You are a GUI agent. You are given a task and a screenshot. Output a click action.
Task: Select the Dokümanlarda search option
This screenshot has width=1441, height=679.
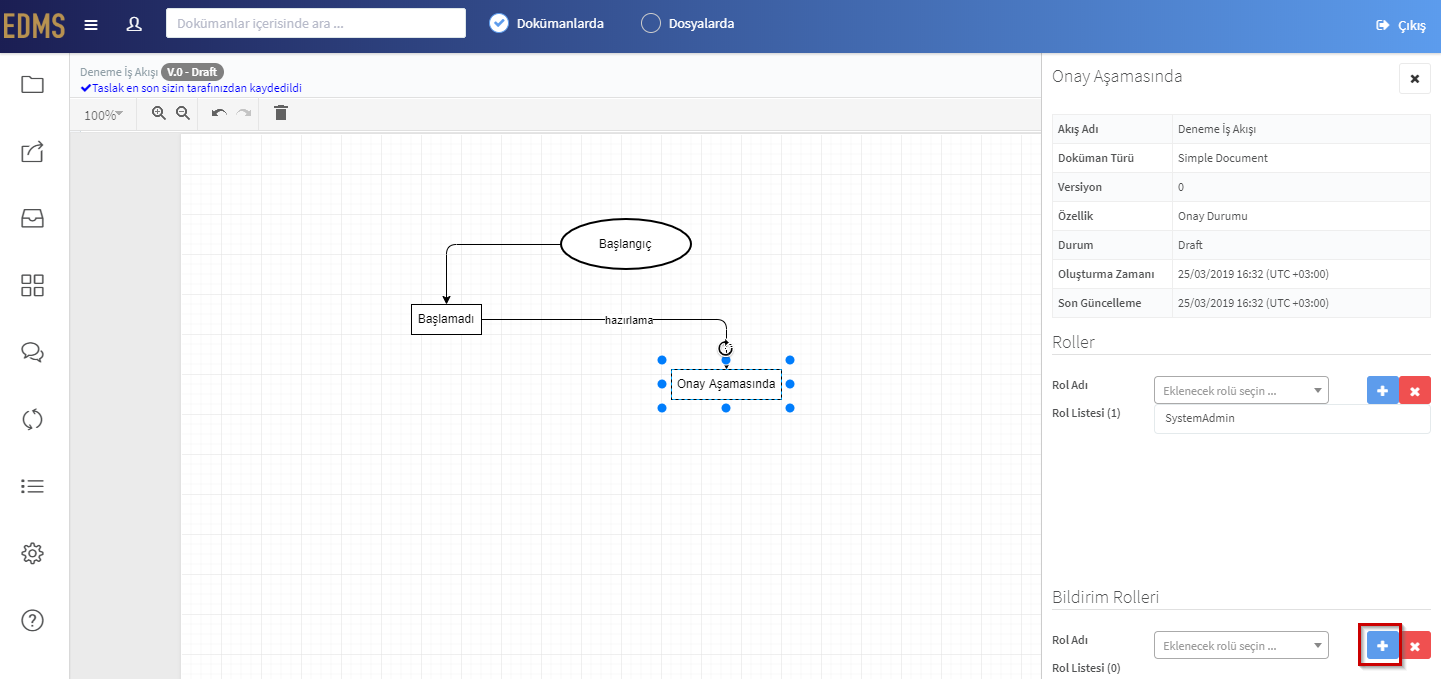coord(547,23)
